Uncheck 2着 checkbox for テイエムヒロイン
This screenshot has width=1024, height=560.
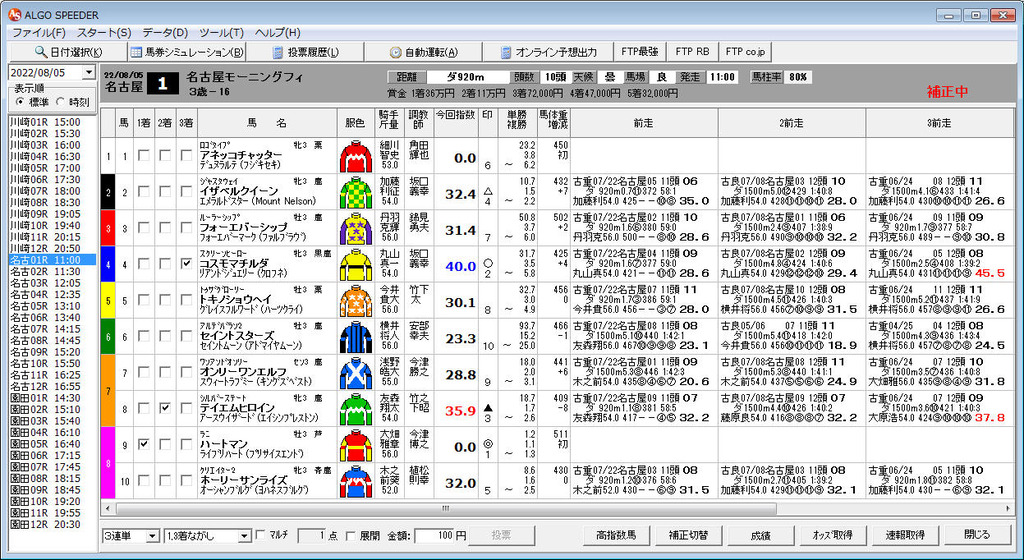[165, 408]
